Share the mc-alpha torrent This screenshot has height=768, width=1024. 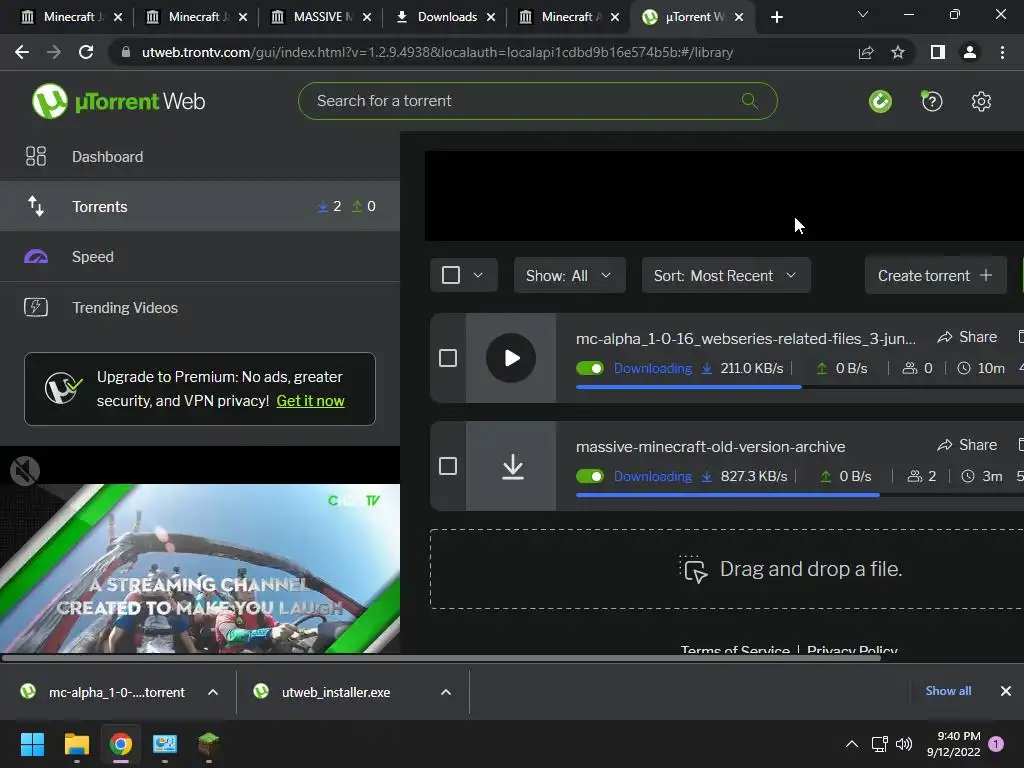pyautogui.click(x=967, y=337)
